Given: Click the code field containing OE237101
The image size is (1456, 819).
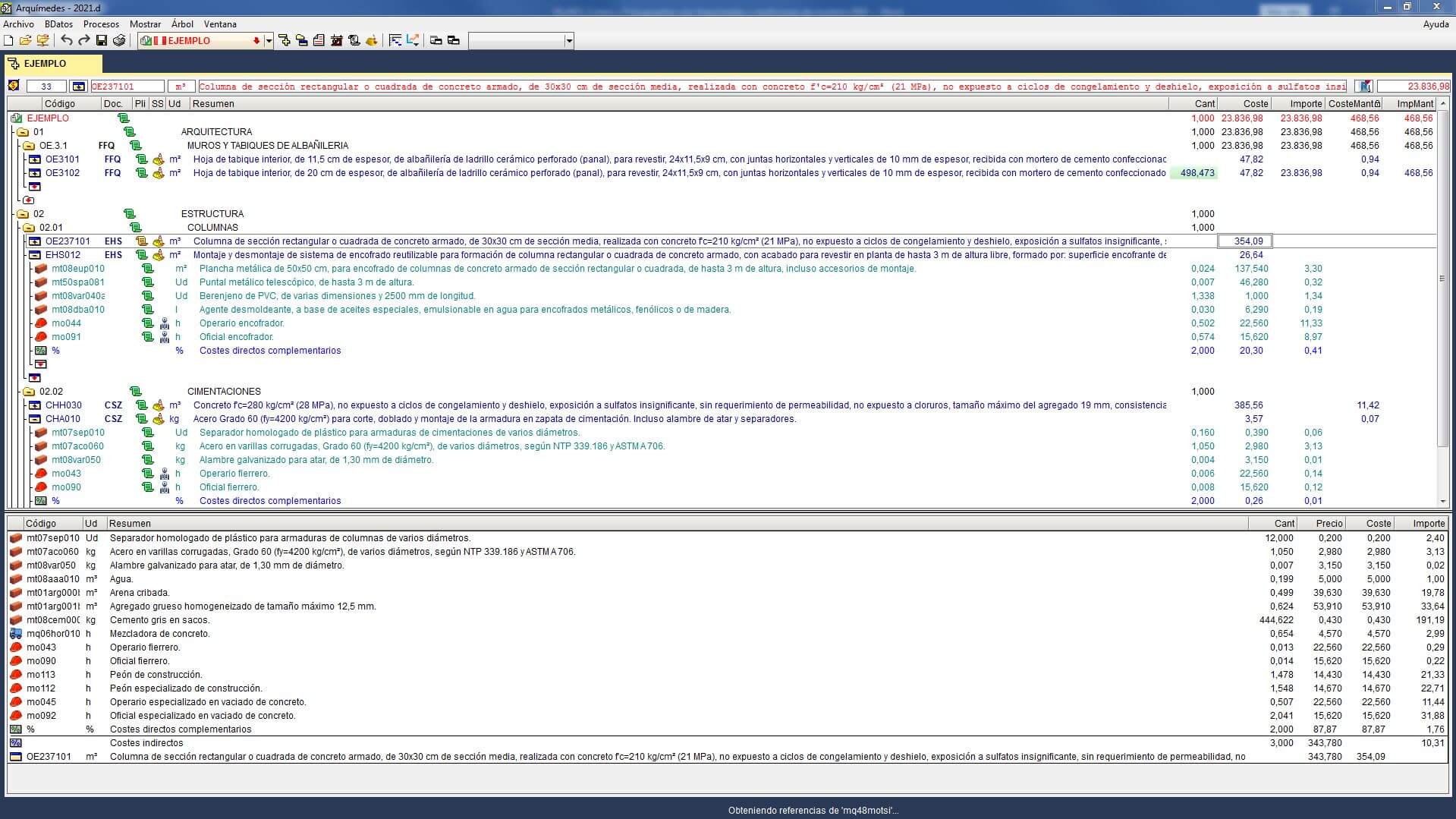Looking at the screenshot, I should [x=127, y=87].
